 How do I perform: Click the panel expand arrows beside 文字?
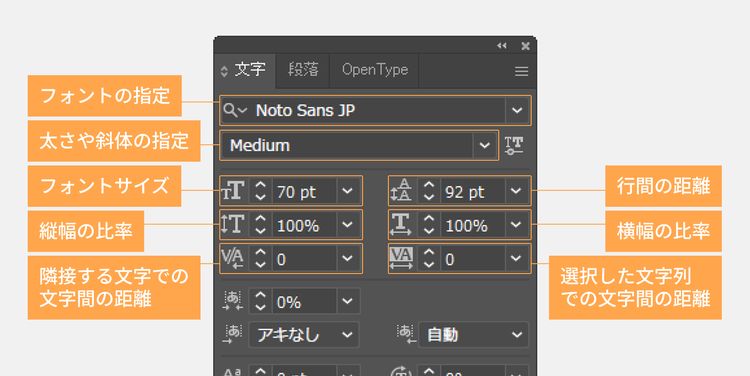(x=224, y=71)
